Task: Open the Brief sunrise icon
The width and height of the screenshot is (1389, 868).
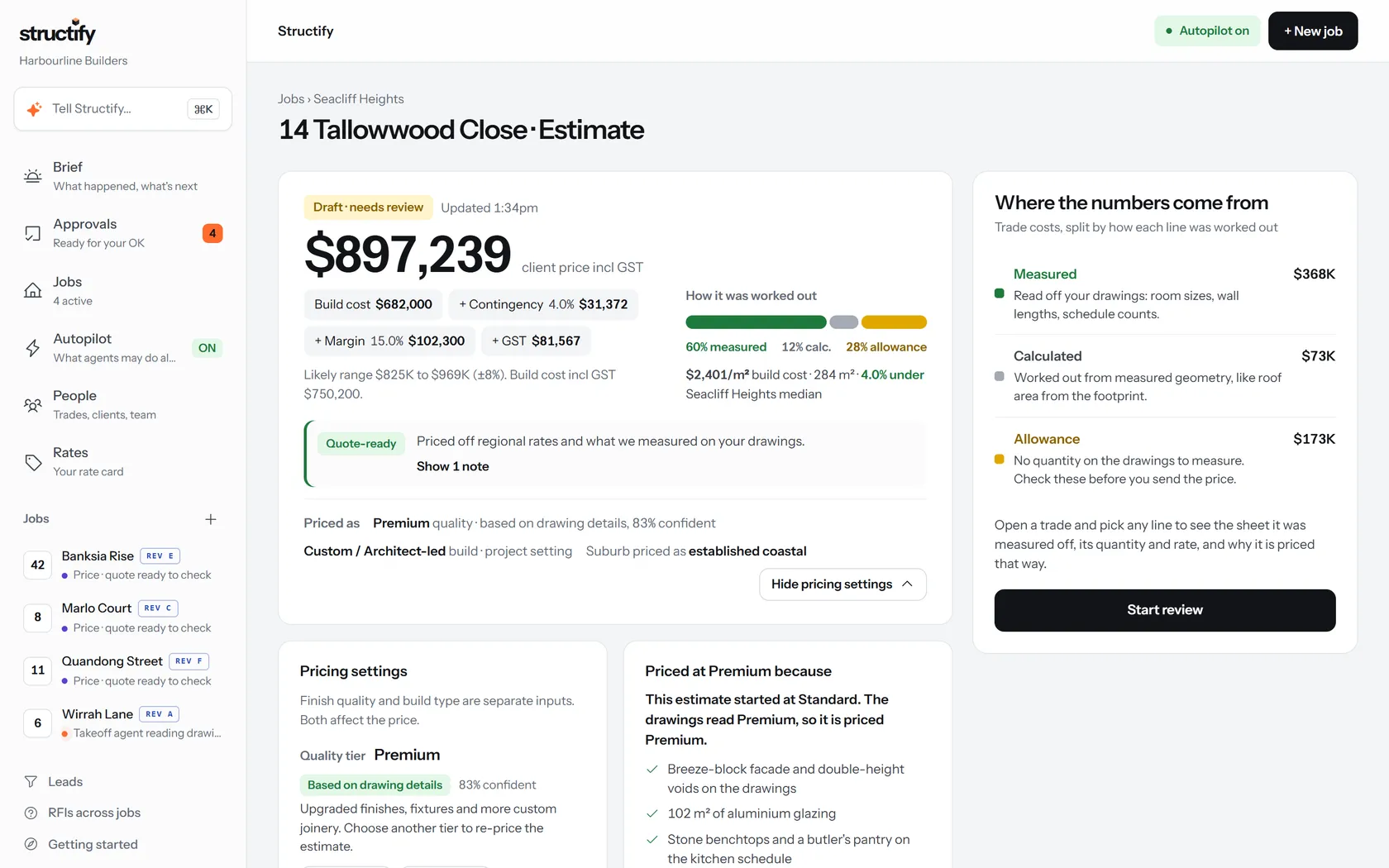Action: tap(33, 176)
